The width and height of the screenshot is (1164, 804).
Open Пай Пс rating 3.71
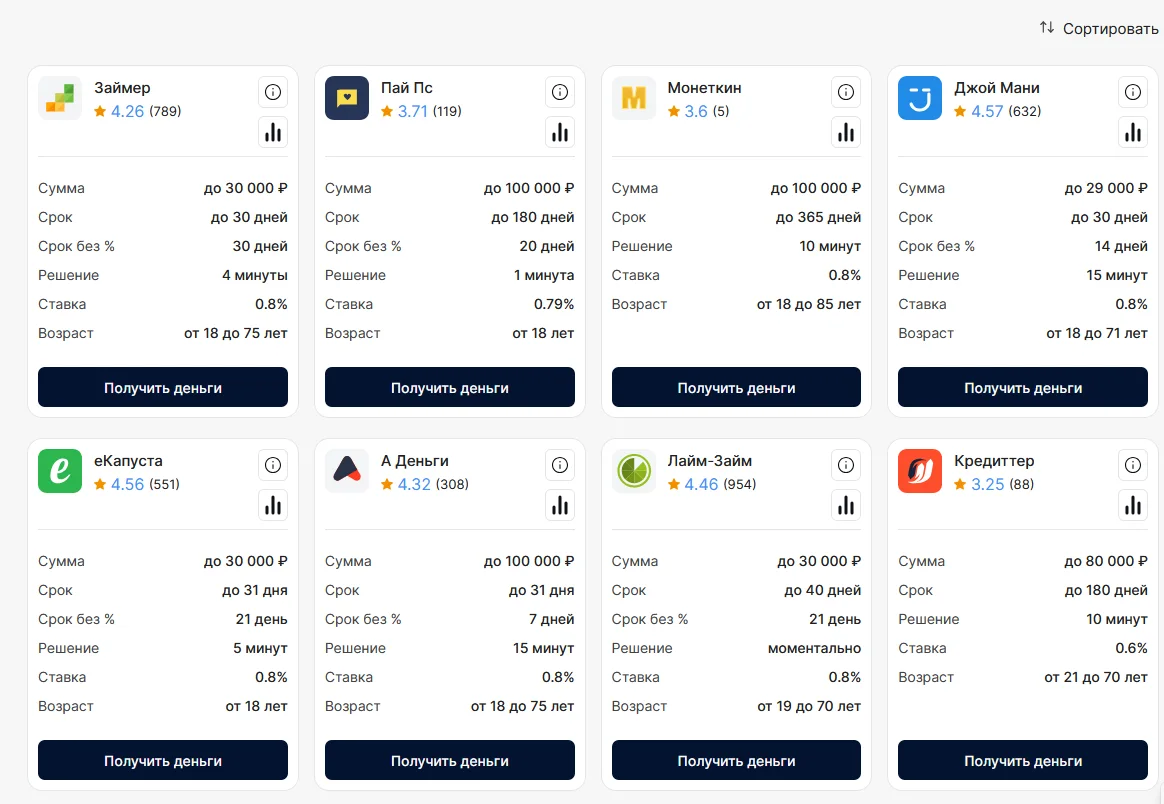tap(413, 111)
